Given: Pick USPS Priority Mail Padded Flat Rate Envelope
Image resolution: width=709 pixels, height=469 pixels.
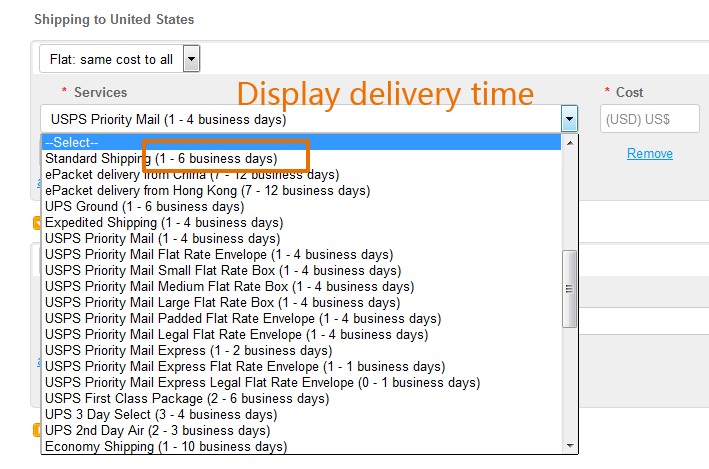Looking at the screenshot, I should coord(302,319).
